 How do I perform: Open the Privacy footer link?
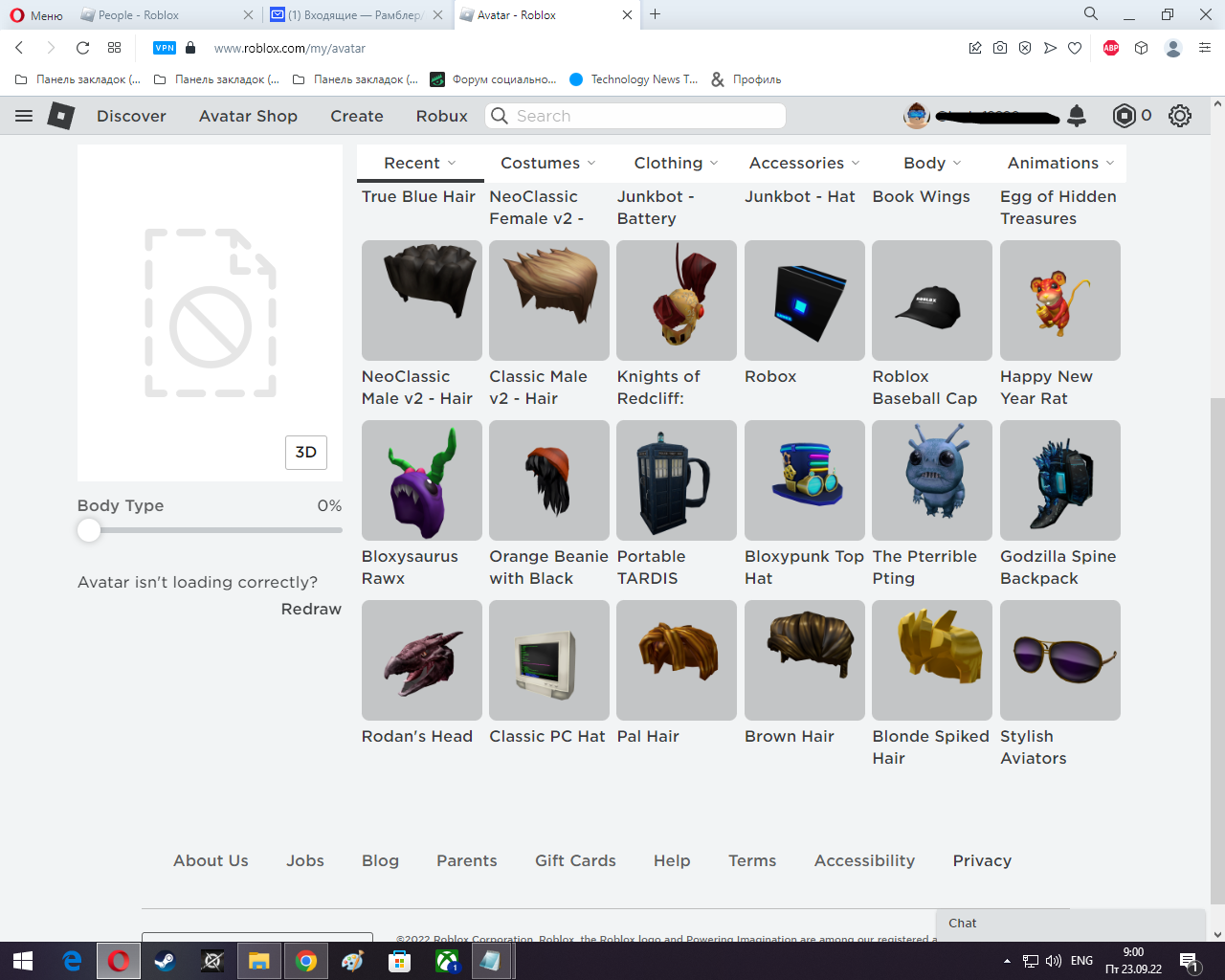click(x=982, y=860)
